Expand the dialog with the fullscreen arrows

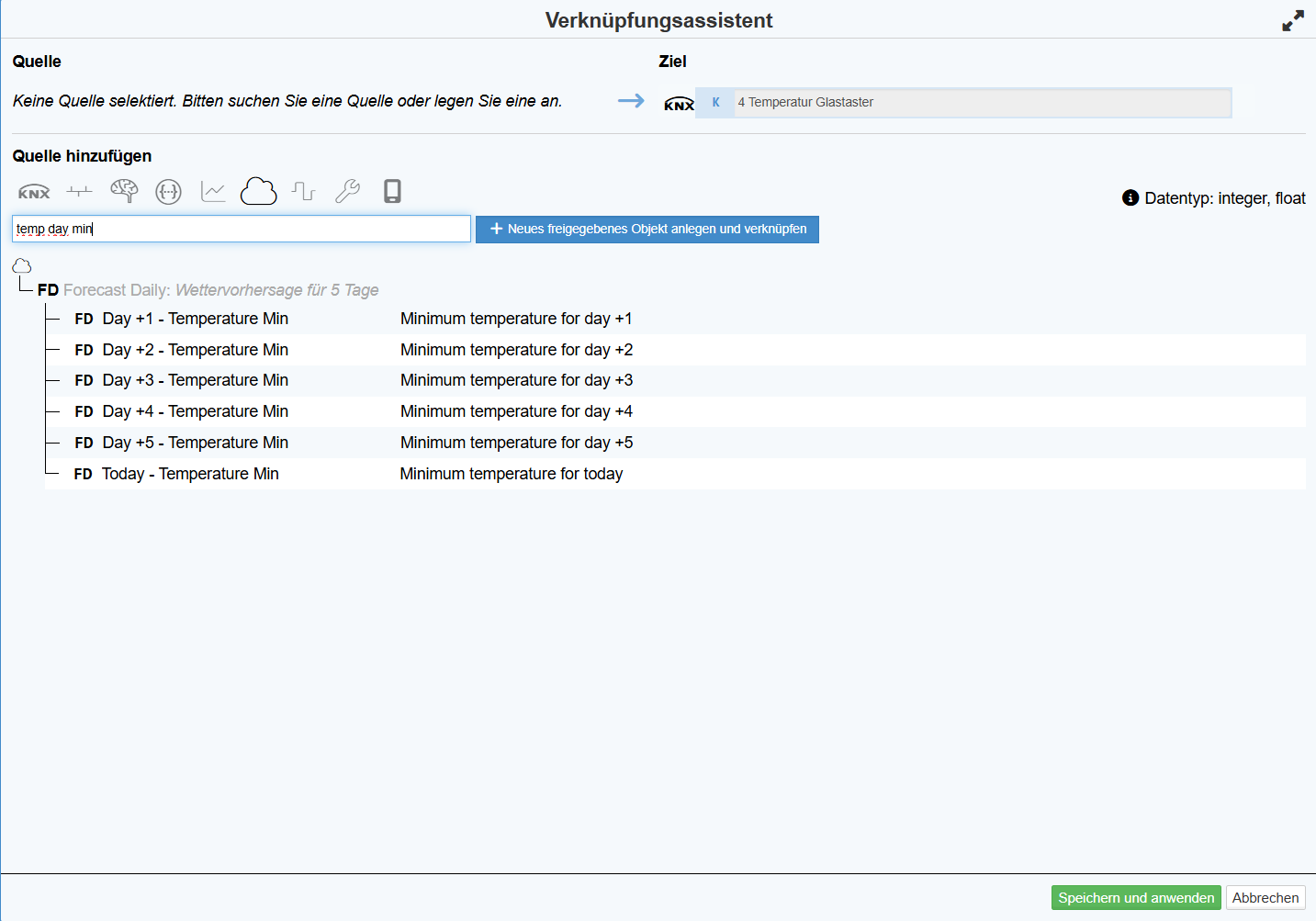[x=1292, y=21]
